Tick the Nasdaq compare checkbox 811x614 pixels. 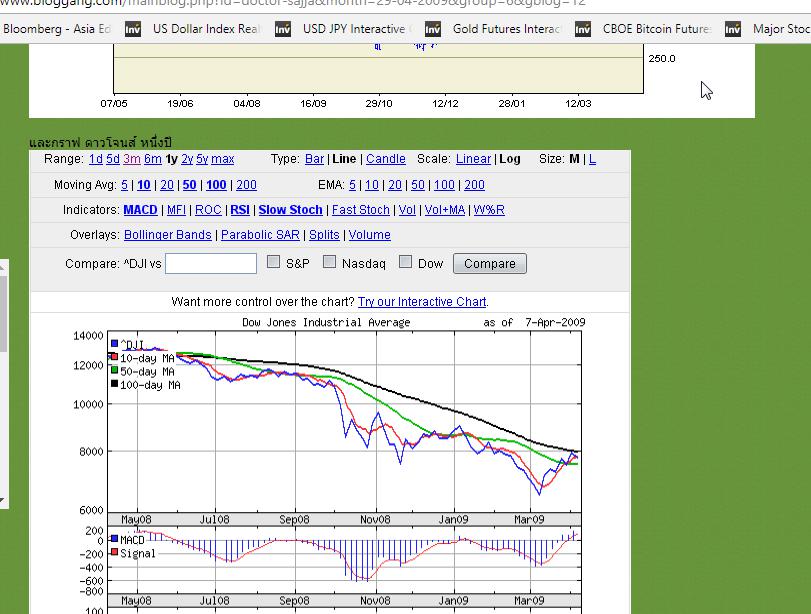[329, 262]
